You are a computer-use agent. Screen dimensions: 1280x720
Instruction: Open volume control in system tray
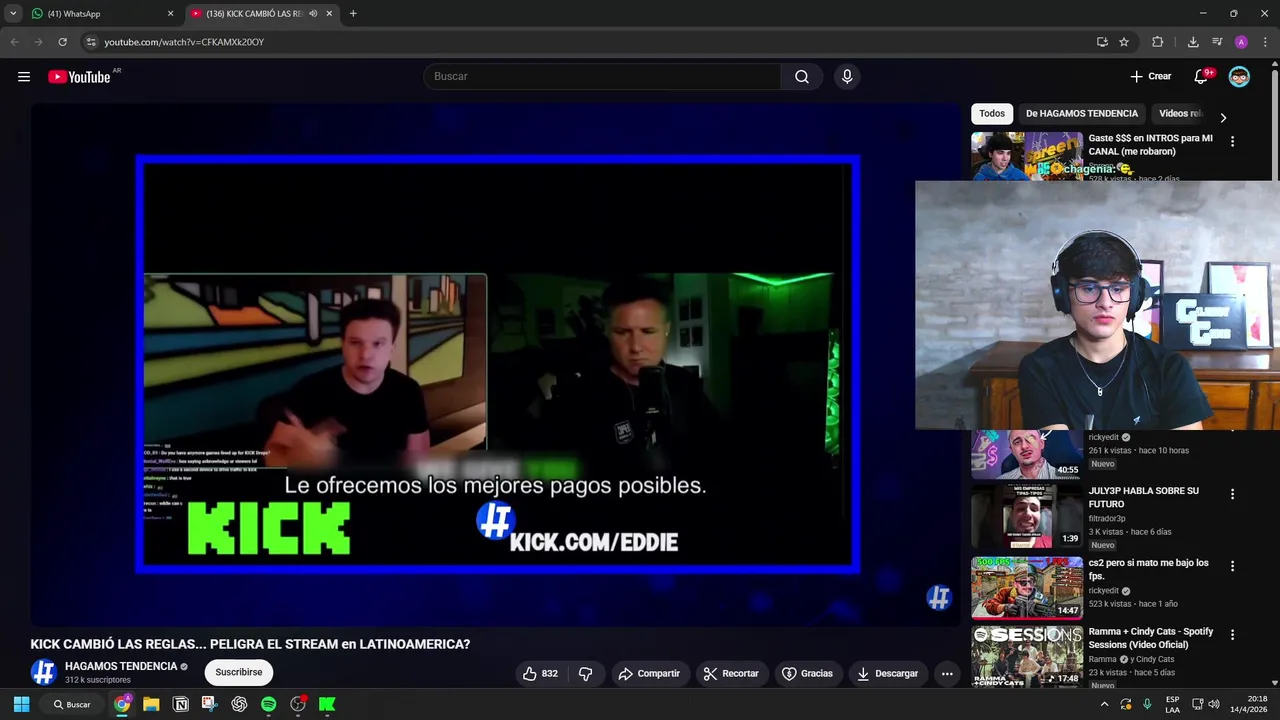pos(1213,704)
